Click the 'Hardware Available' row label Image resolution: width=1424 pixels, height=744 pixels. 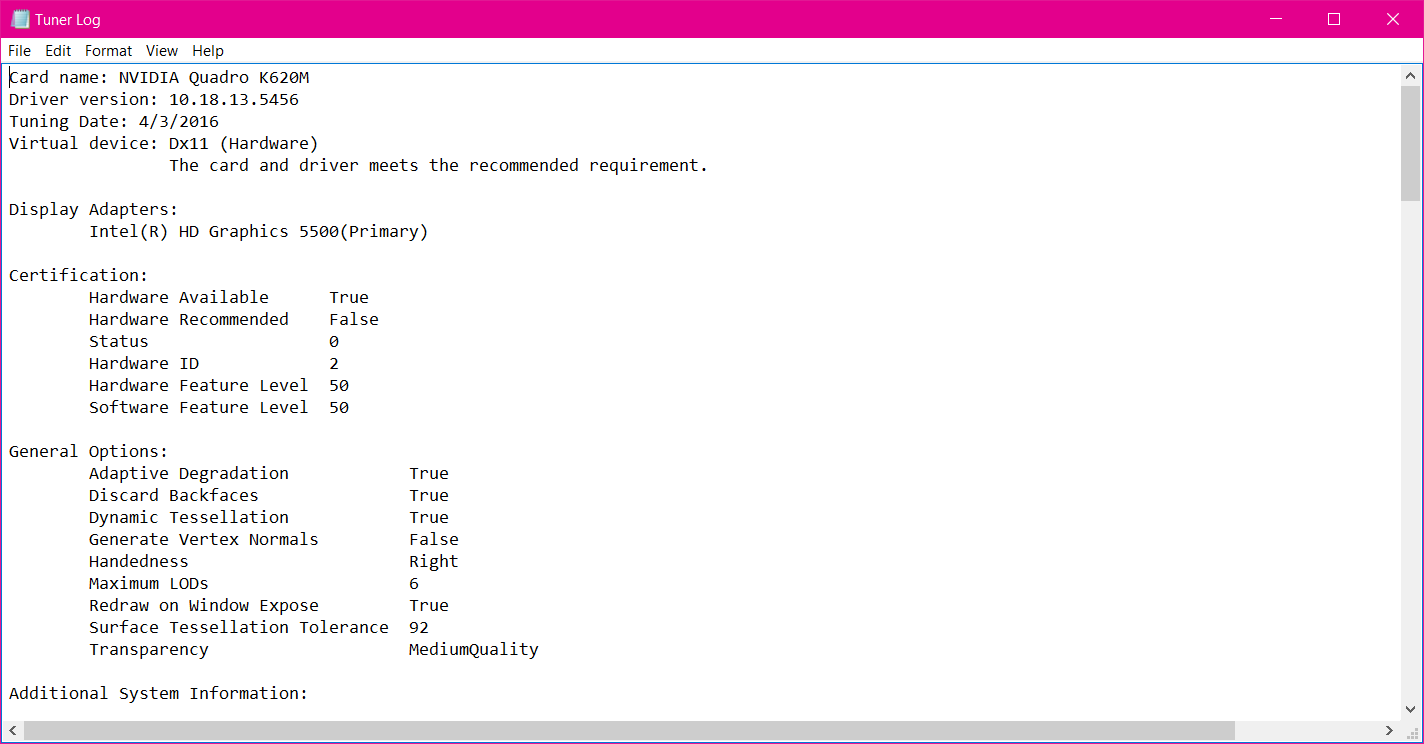point(179,297)
